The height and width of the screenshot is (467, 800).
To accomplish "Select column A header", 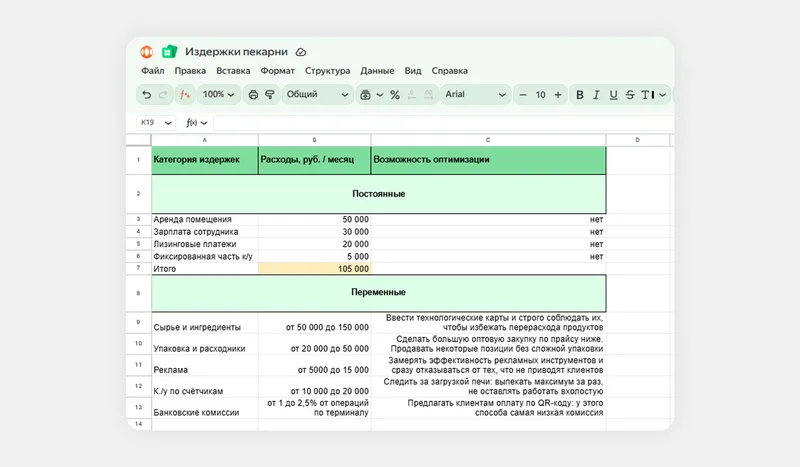I will pyautogui.click(x=205, y=140).
